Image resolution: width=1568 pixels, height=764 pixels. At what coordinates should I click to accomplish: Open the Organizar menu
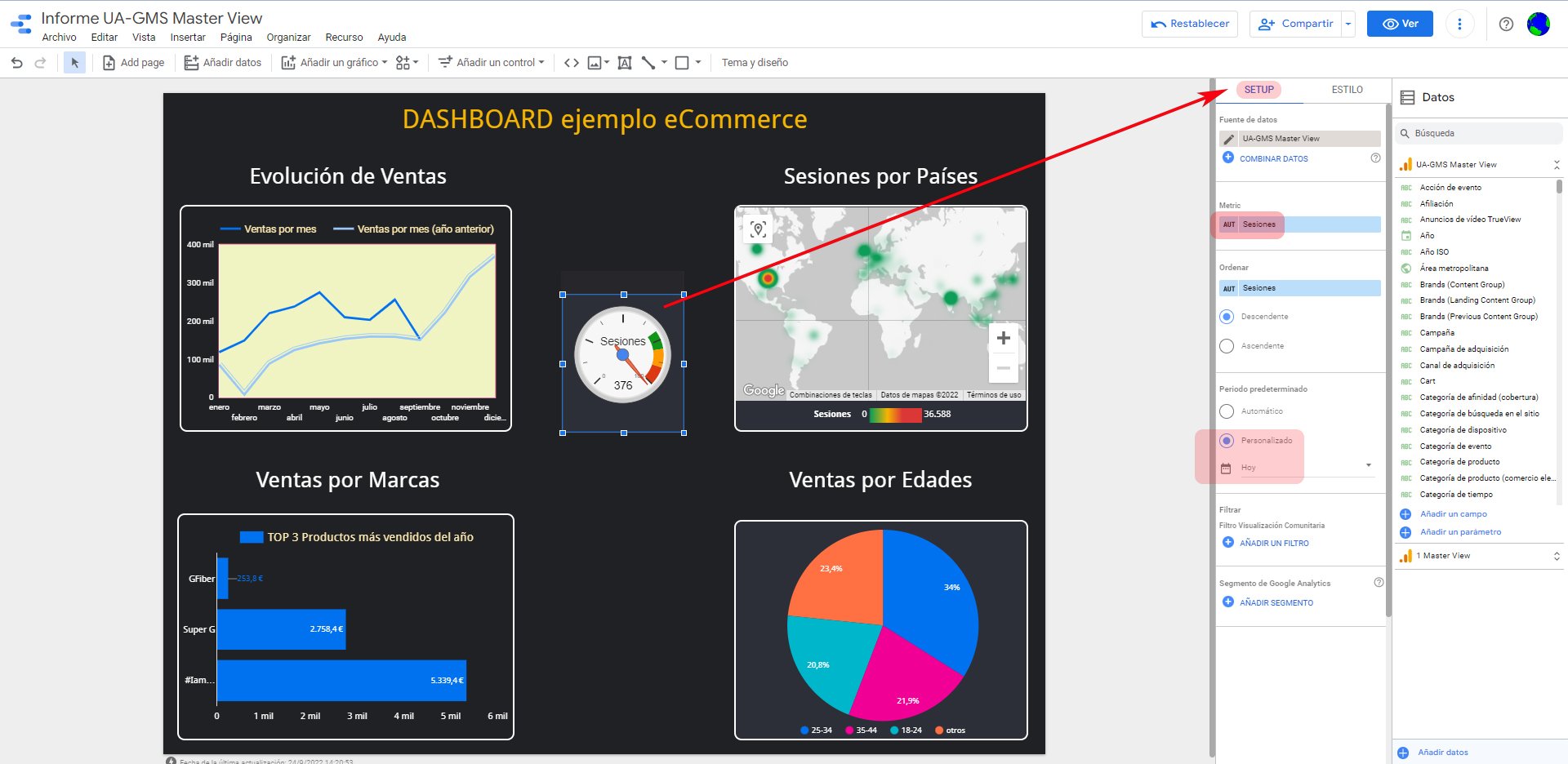click(288, 38)
